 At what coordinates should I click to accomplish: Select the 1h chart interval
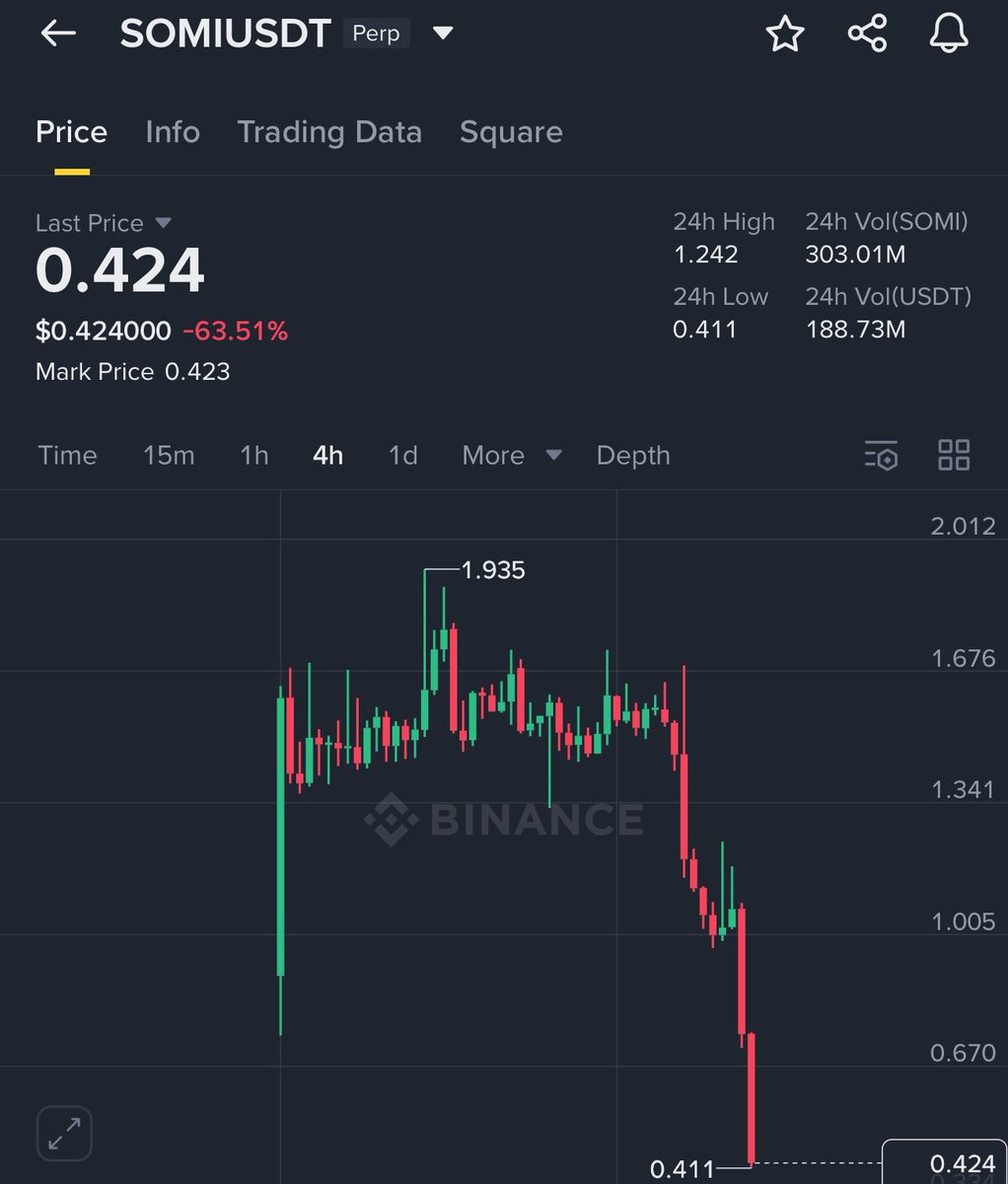pyautogui.click(x=254, y=455)
